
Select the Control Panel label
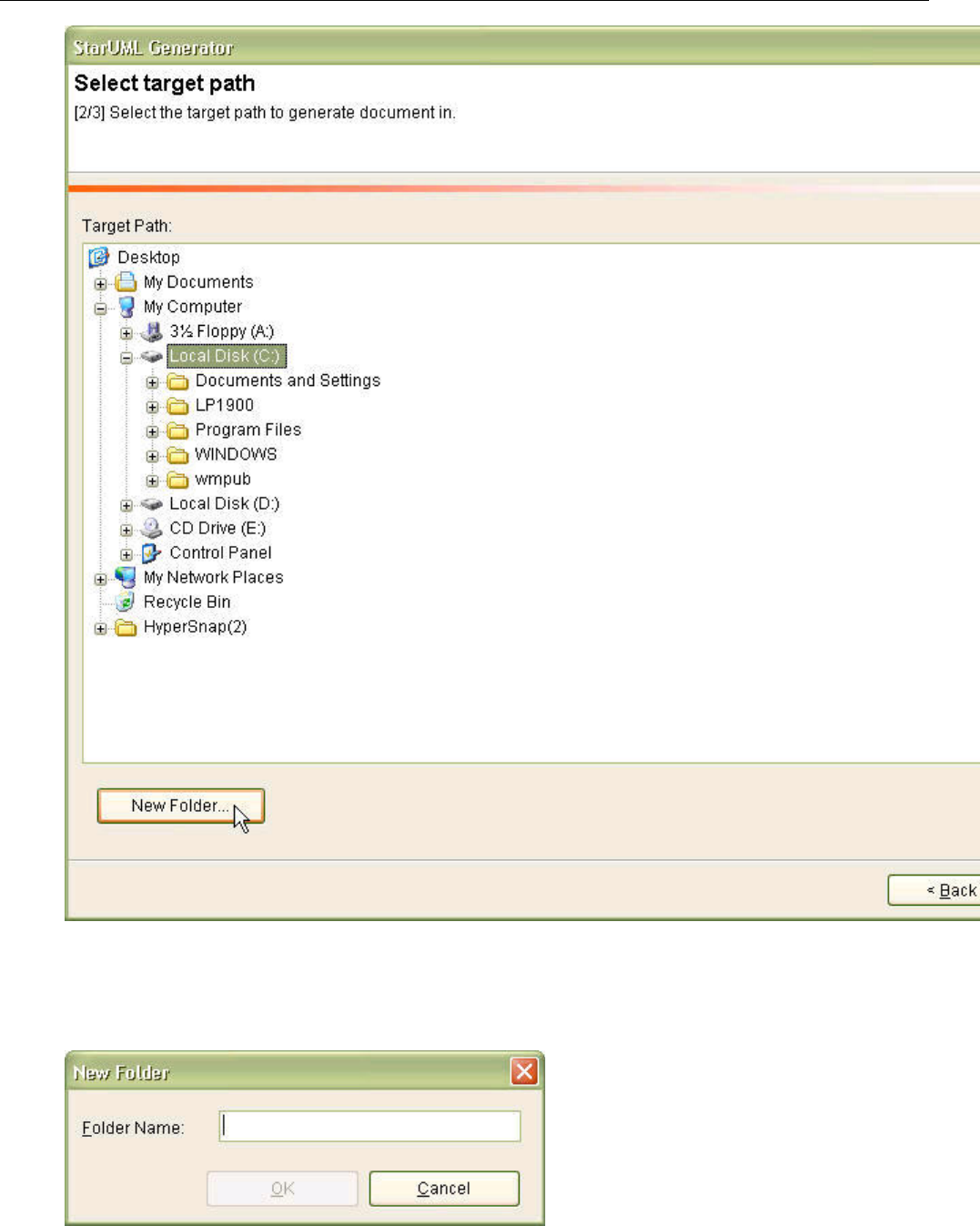pyautogui.click(x=220, y=552)
